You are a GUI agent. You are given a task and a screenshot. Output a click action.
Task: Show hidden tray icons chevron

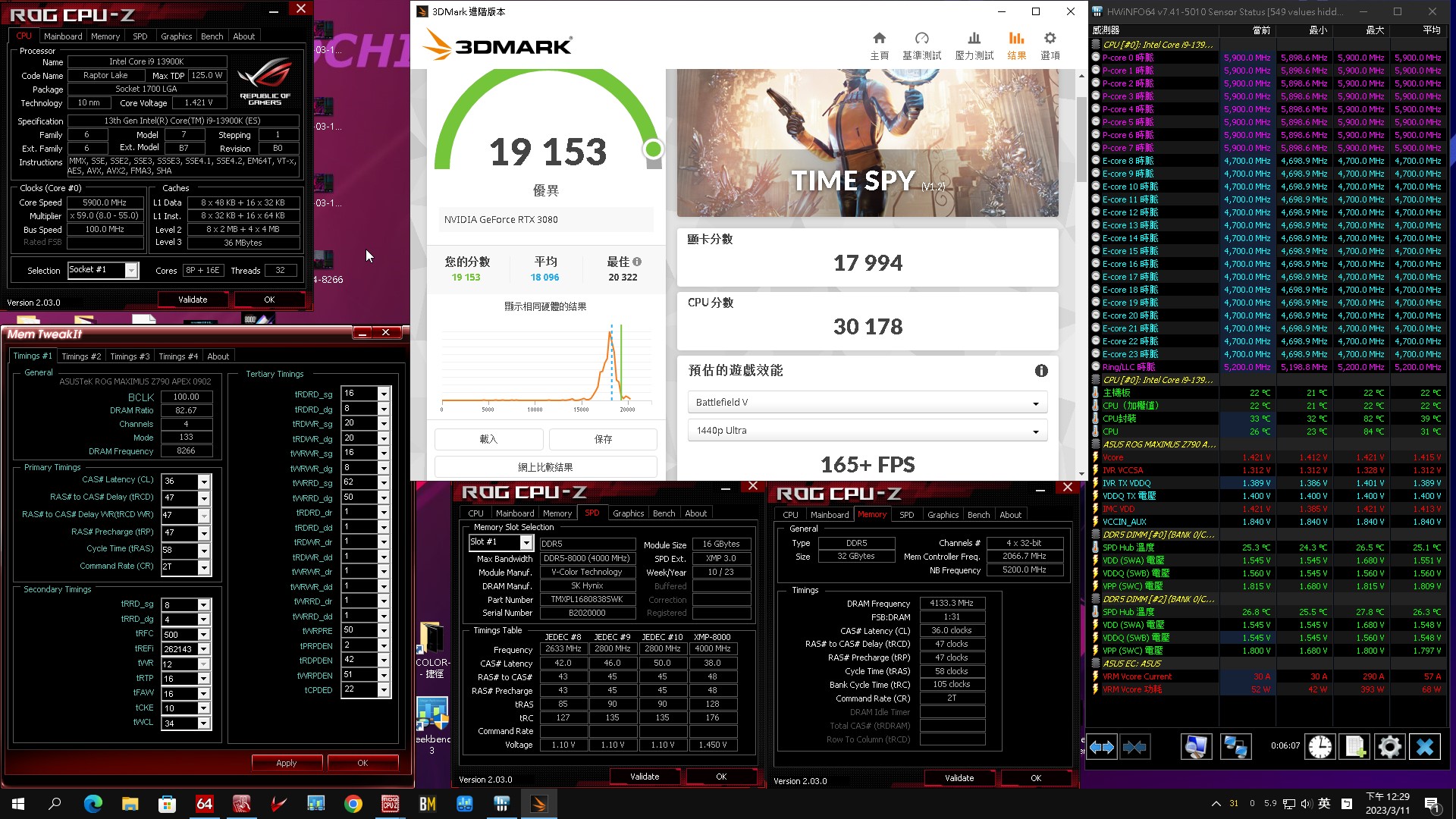pos(1216,804)
